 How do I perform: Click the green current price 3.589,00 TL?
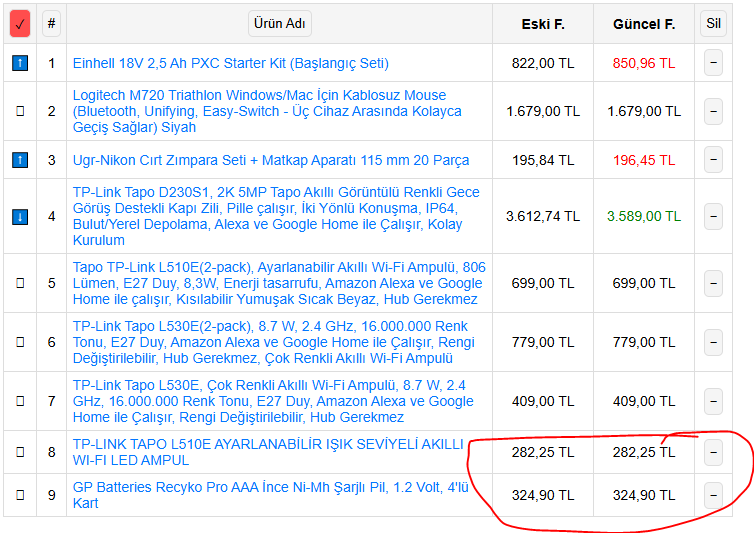(x=644, y=216)
